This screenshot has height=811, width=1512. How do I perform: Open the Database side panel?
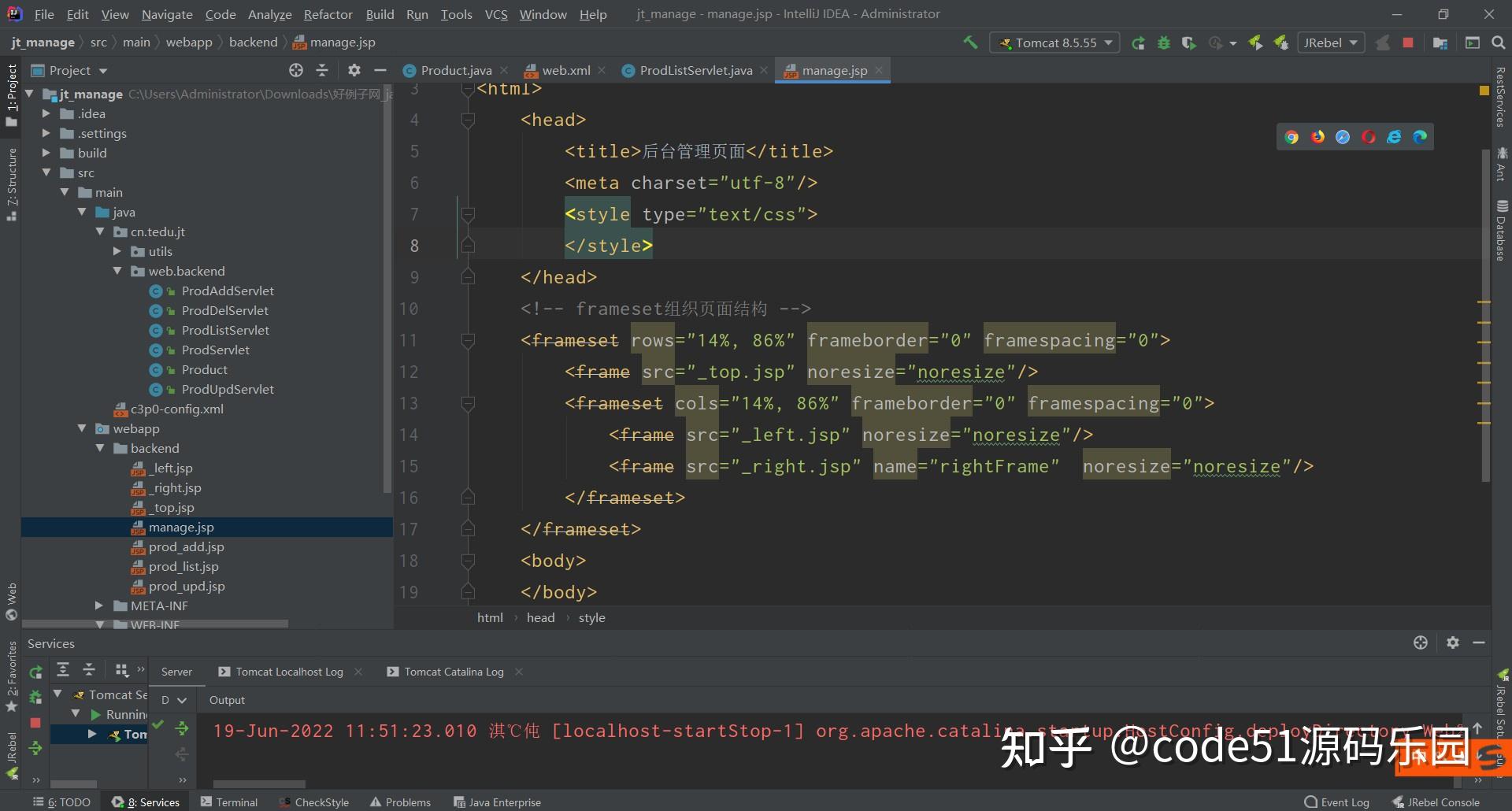tap(1502, 230)
